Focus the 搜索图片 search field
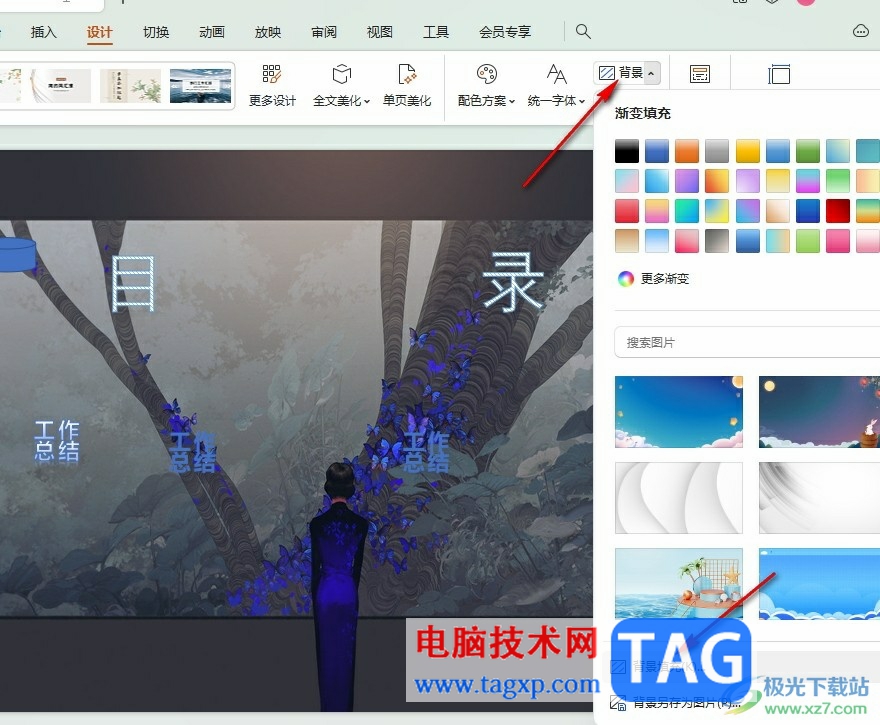880x725 pixels. point(747,342)
